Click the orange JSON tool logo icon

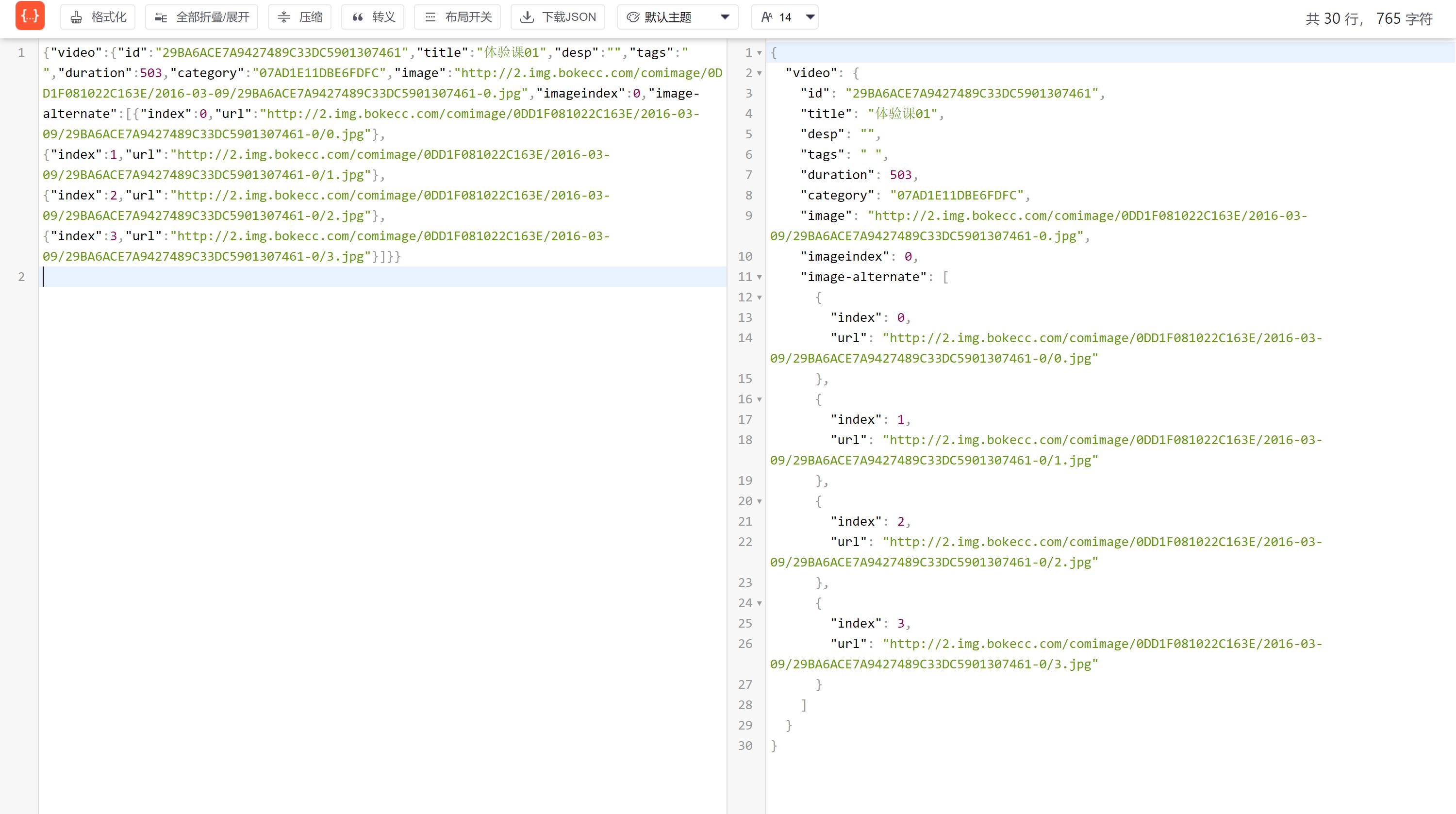pyautogui.click(x=30, y=17)
